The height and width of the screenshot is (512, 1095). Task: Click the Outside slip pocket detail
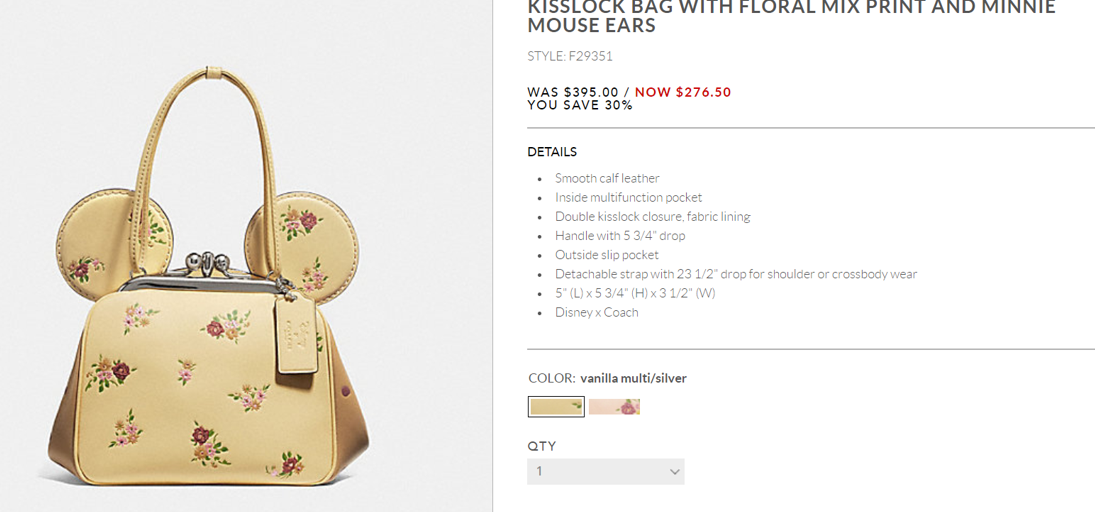click(607, 255)
